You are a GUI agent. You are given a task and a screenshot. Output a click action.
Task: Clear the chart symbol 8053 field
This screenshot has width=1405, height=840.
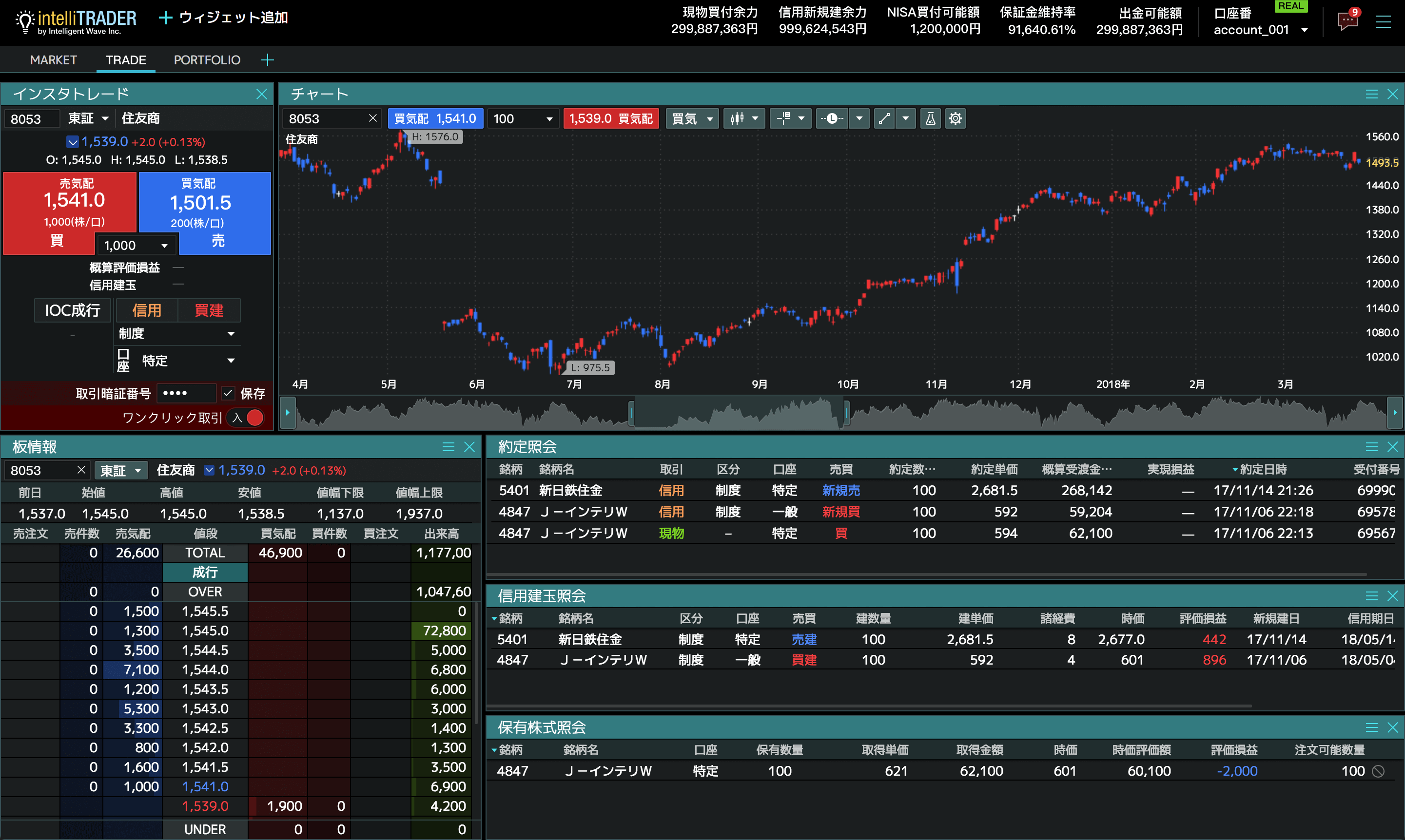point(372,118)
